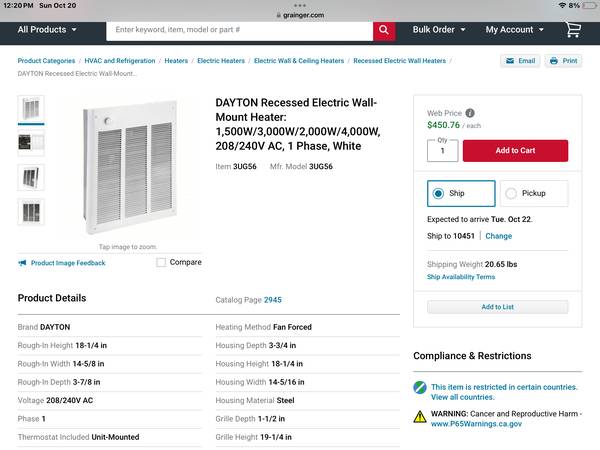Click Voltage 208/240V AC row
600x450 pixels.
point(110,401)
